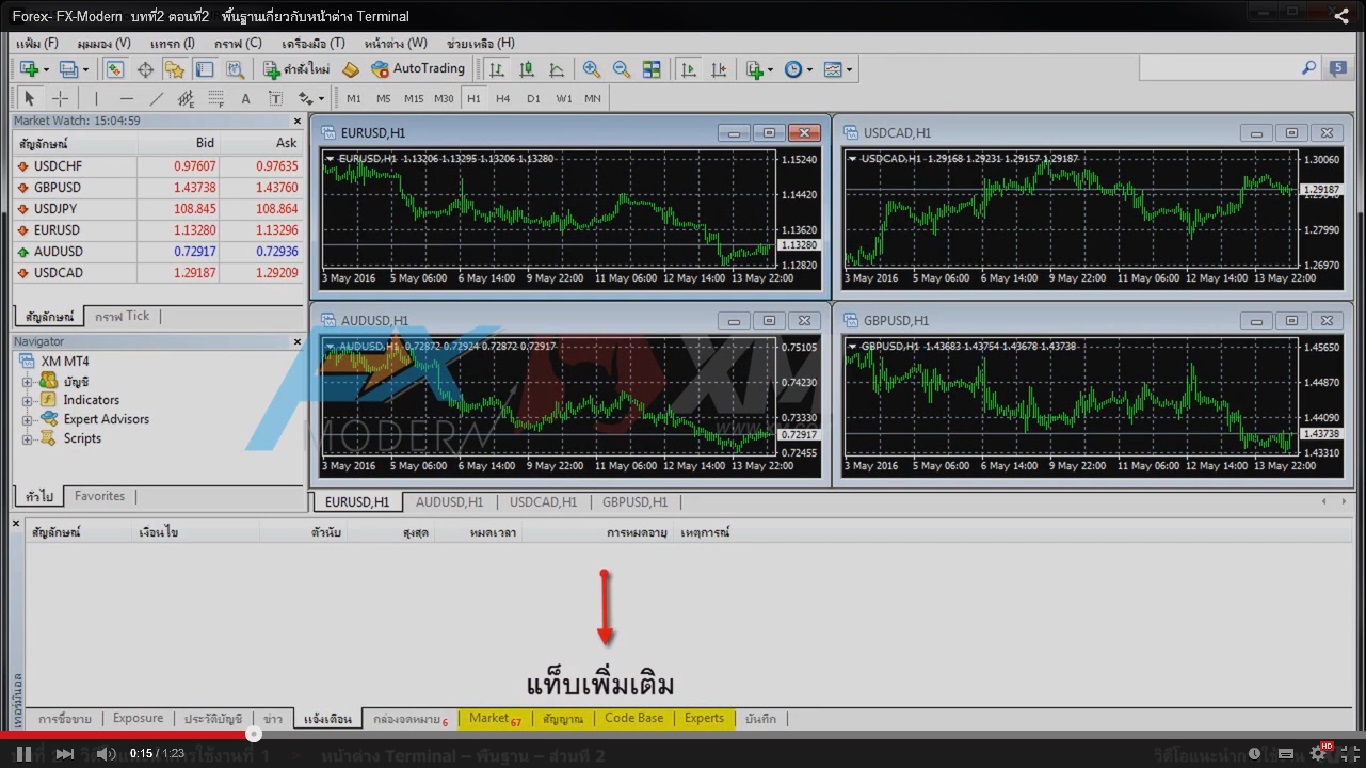Open the แฟ้ม (F) menu
This screenshot has height=768, width=1366.
point(37,43)
